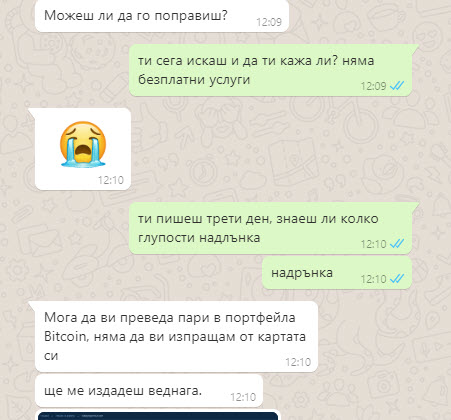Click timestamp of 'ще ме издадеш веднага'
451x420 pixels.
pyautogui.click(x=243, y=397)
